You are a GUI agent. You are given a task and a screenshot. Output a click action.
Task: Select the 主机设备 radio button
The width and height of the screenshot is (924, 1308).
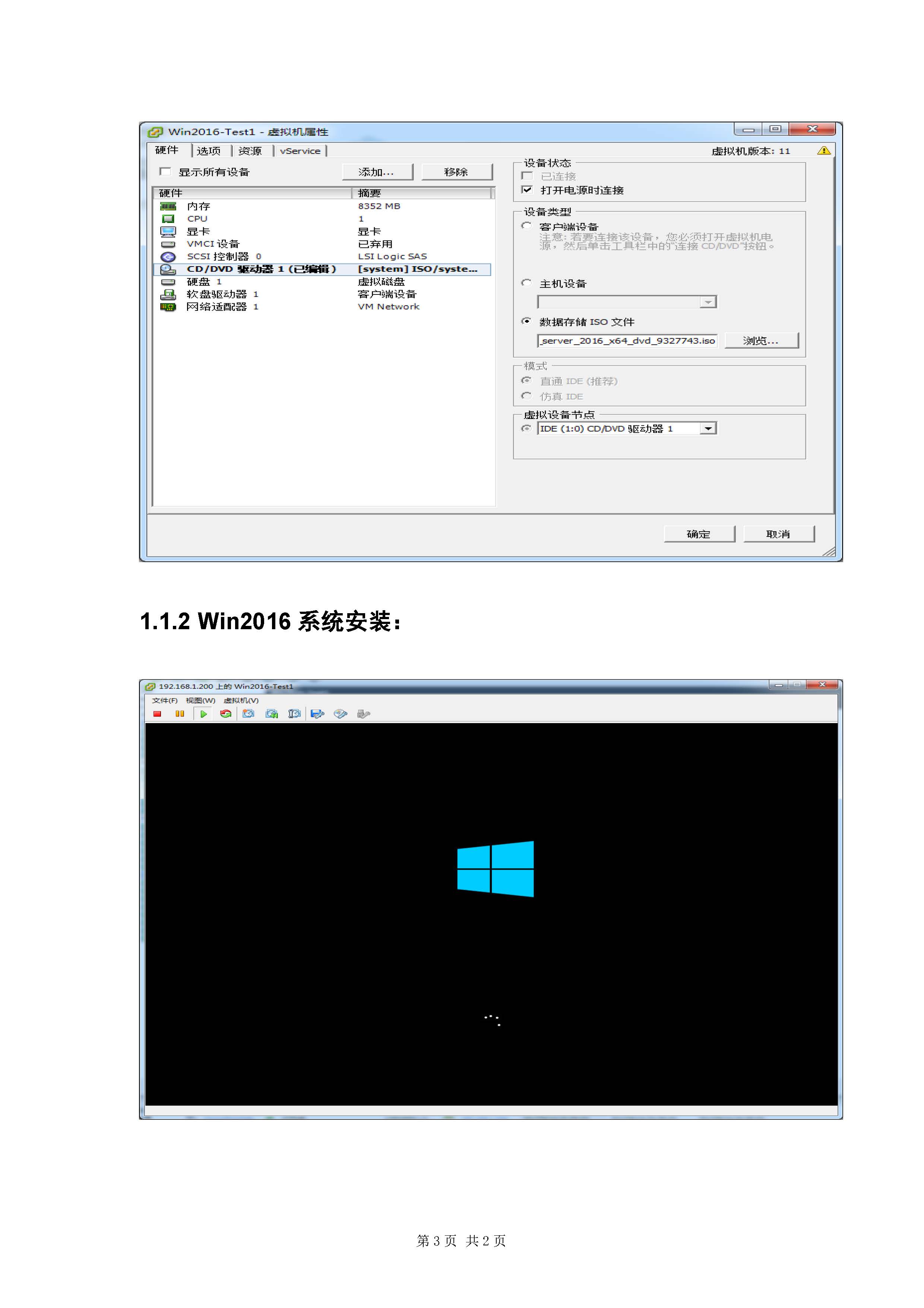click(x=526, y=283)
